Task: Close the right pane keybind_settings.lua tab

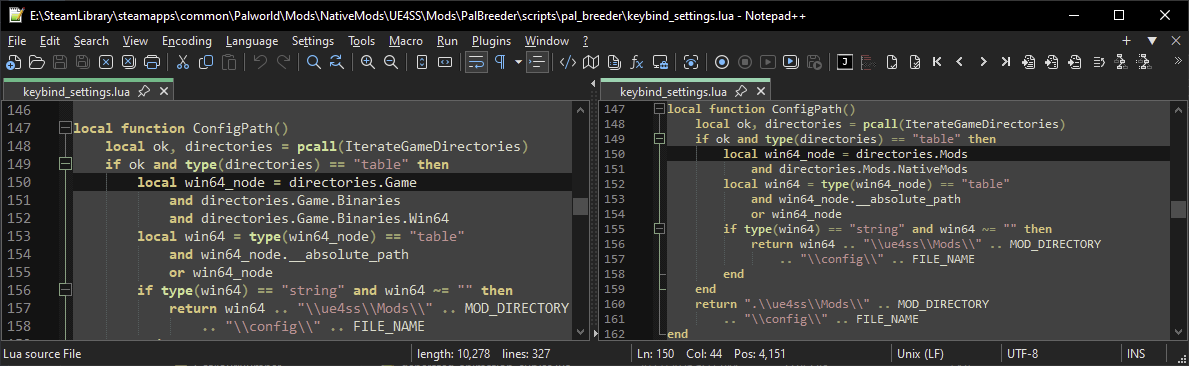Action: coord(760,92)
